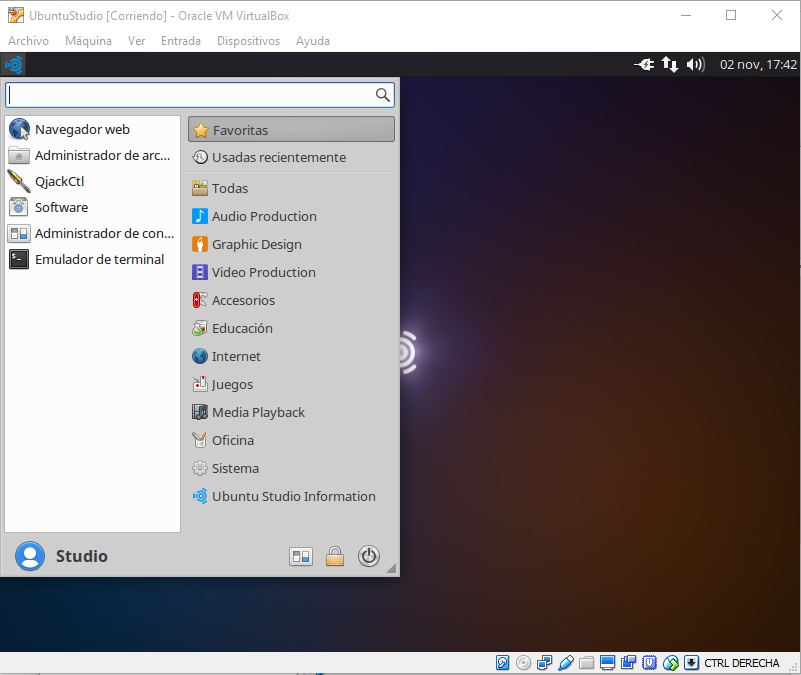This screenshot has height=675, width=801.
Task: Click the application search input field
Action: click(x=190, y=95)
